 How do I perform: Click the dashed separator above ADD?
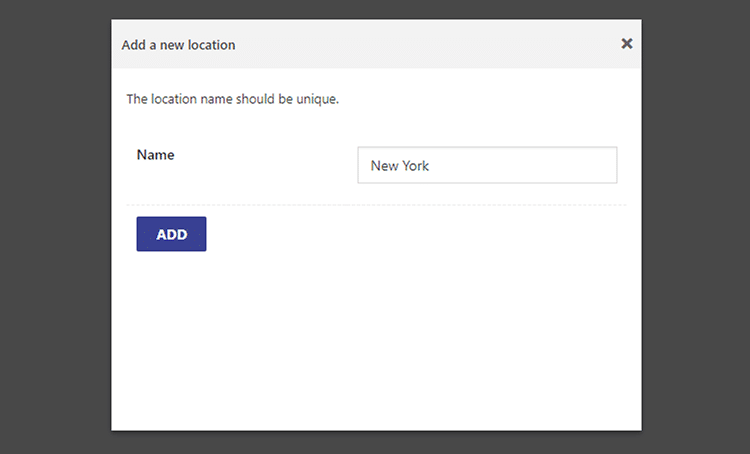coord(376,205)
